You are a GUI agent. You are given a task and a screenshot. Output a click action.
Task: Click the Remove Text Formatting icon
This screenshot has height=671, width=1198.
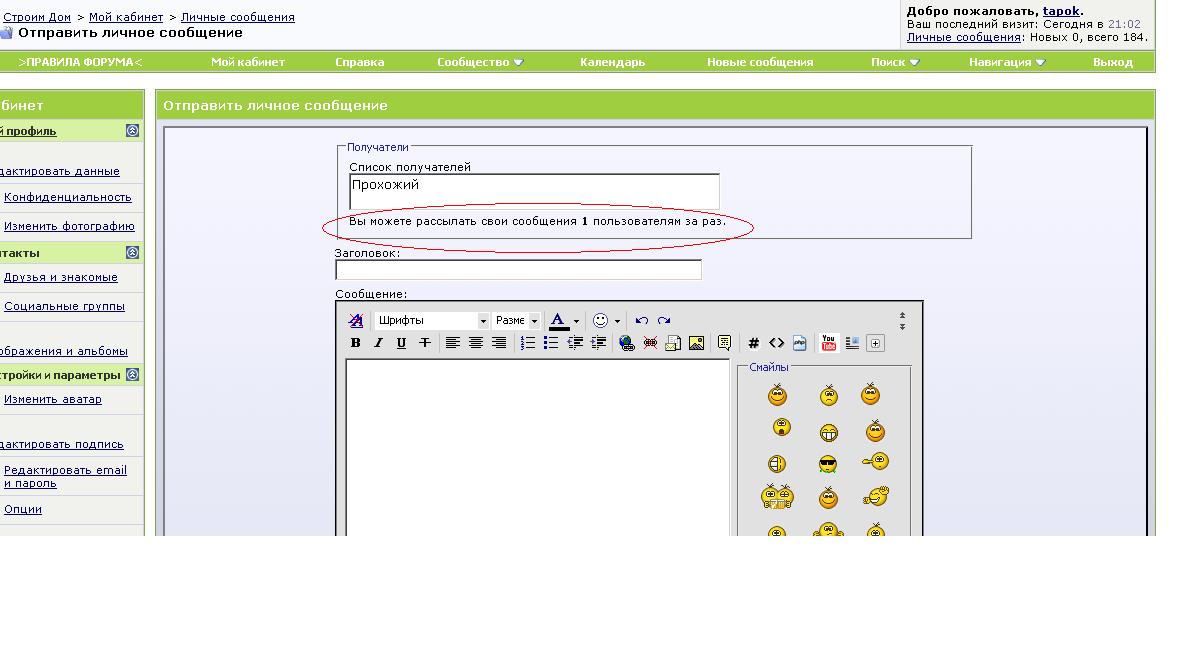[x=355, y=320]
